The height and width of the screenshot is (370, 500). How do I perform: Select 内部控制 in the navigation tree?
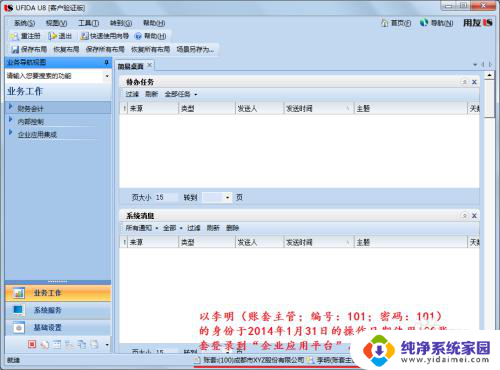pyautogui.click(x=30, y=121)
